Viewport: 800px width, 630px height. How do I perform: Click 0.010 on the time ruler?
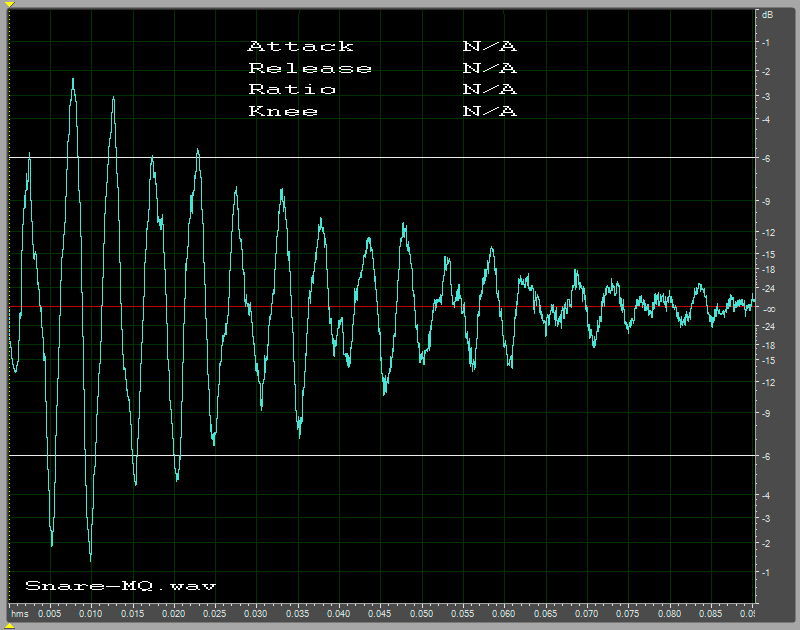(91, 612)
